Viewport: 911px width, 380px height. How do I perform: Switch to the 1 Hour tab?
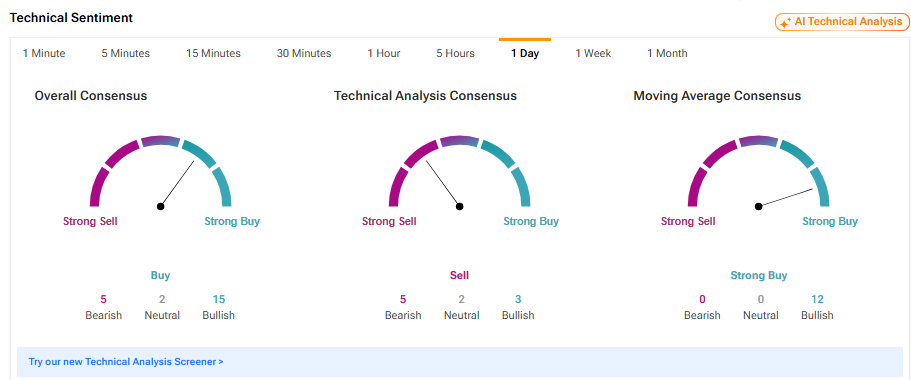coord(383,53)
